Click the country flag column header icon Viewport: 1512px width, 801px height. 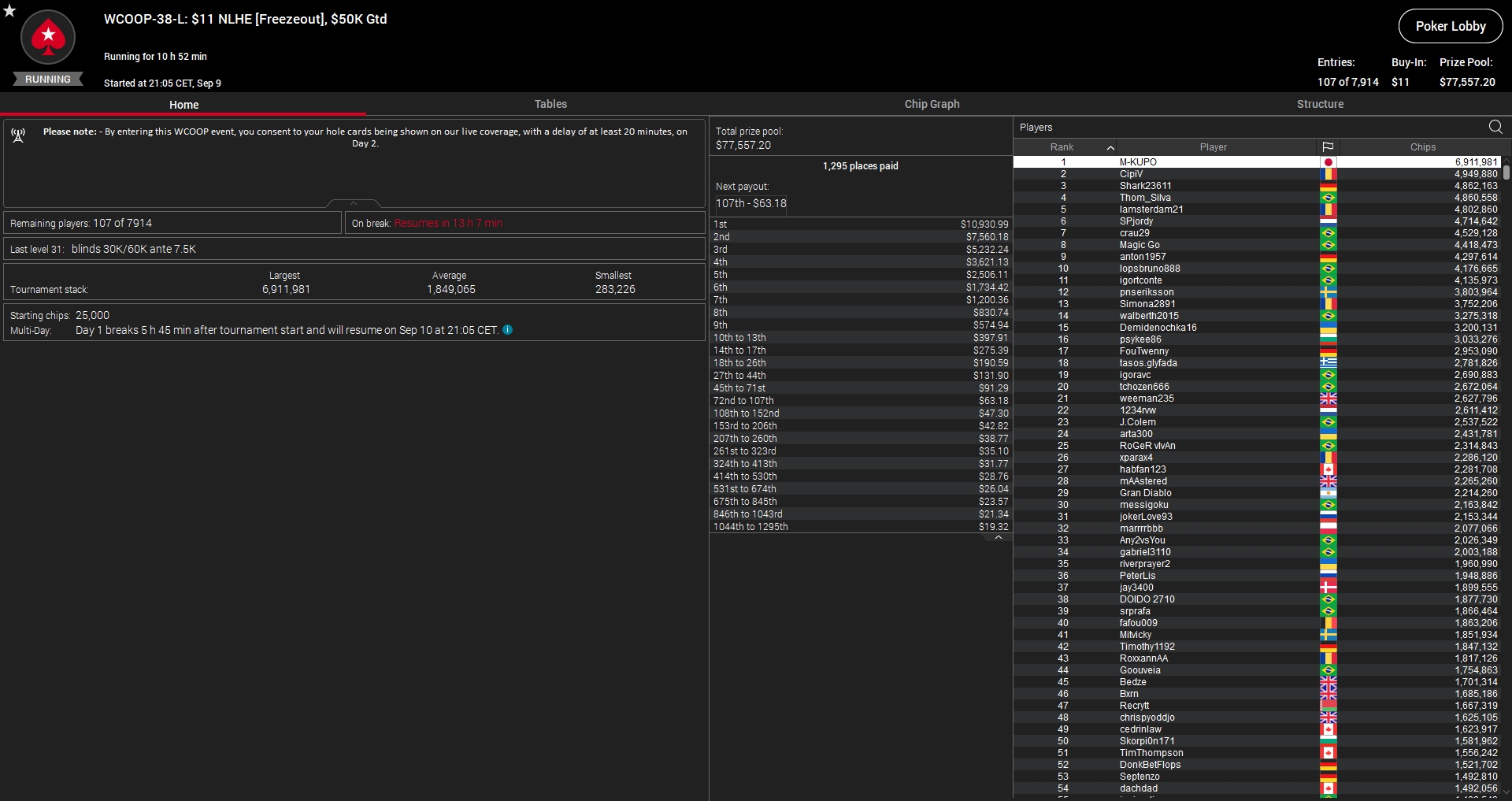[x=1328, y=147]
